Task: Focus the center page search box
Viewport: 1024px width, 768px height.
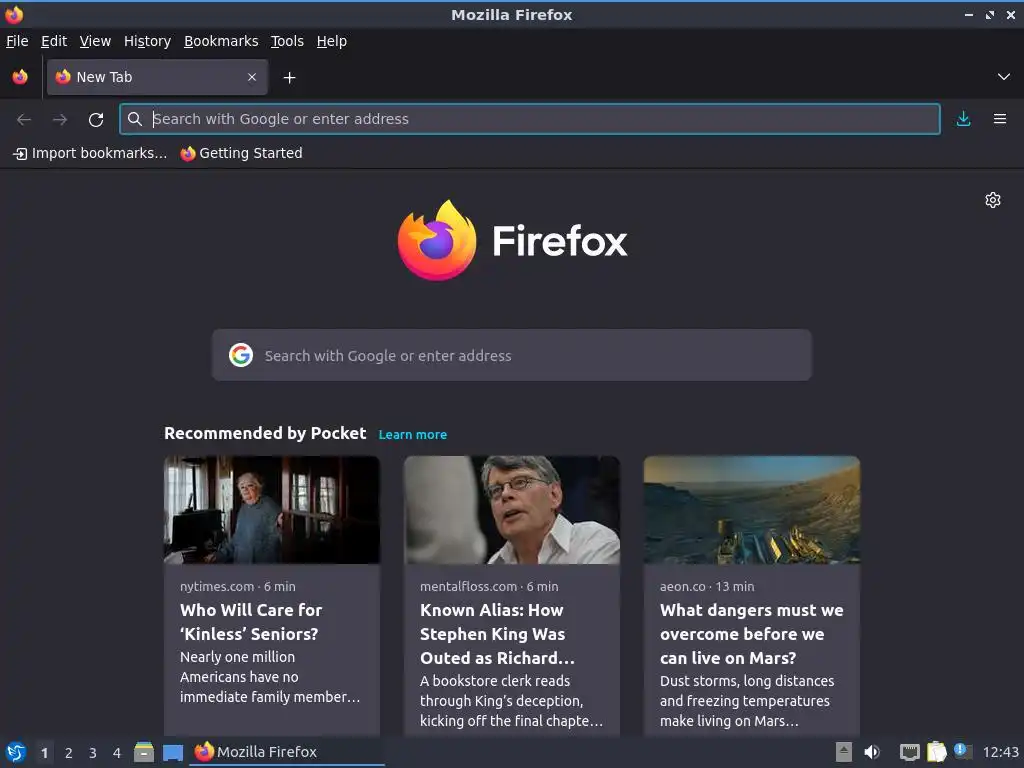Action: coord(511,355)
